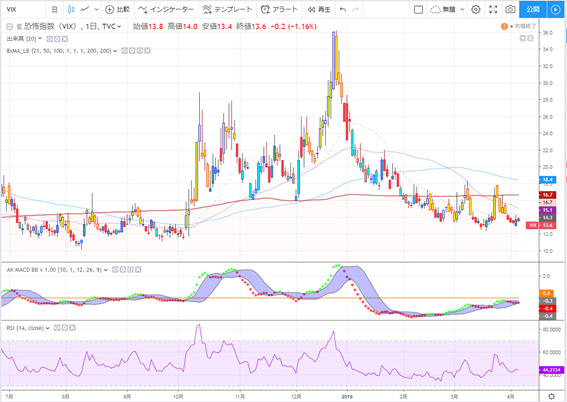
Task: Click the play icon beside 公開
Action: pos(556,9)
